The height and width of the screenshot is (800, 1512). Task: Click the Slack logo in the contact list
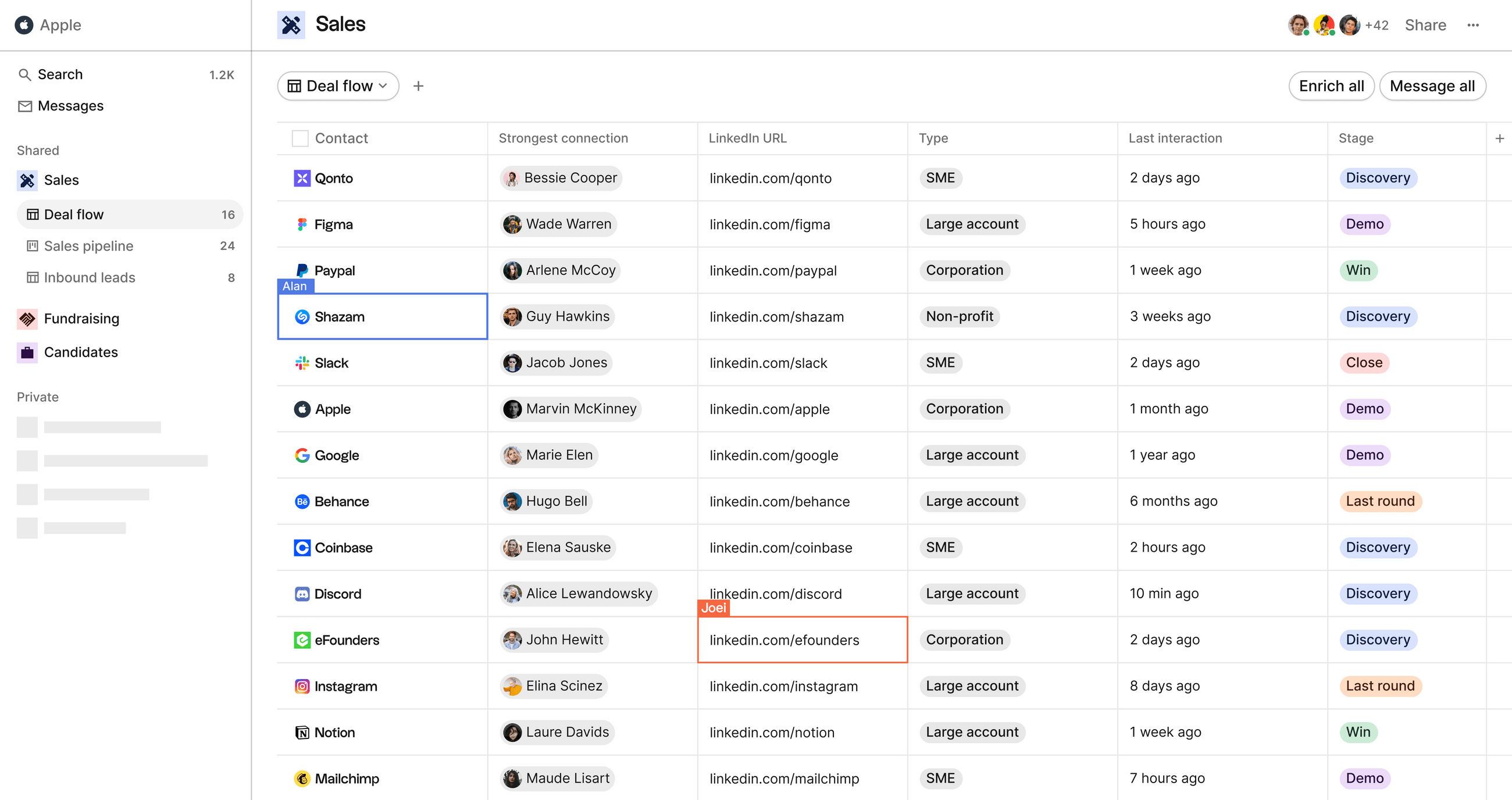click(x=301, y=363)
